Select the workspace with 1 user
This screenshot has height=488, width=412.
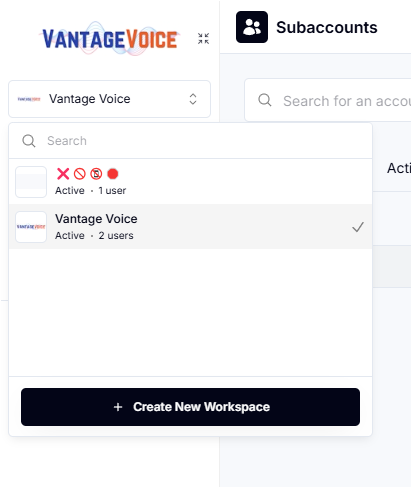pos(190,182)
